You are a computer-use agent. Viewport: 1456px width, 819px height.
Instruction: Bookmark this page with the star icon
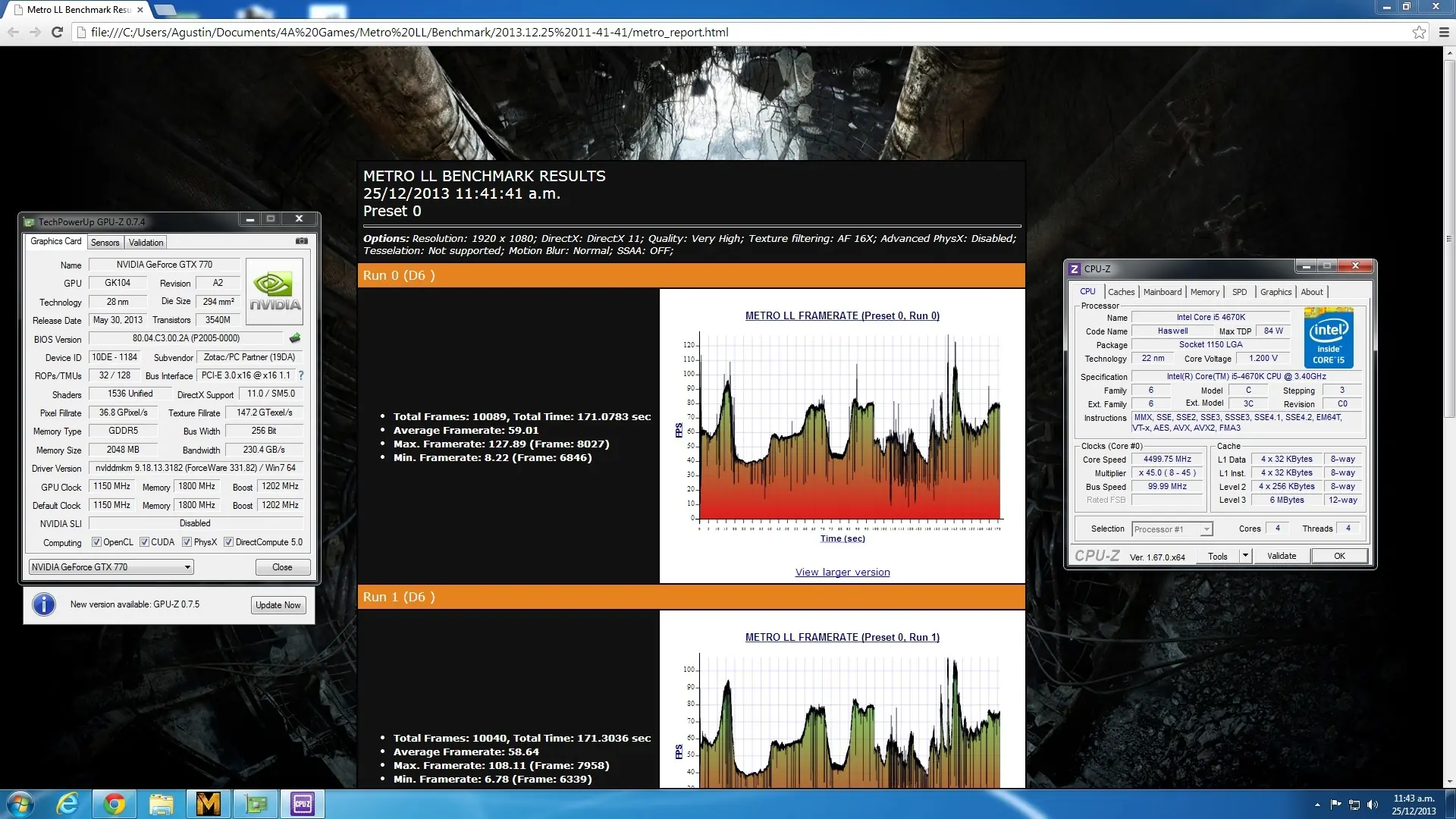click(1419, 32)
